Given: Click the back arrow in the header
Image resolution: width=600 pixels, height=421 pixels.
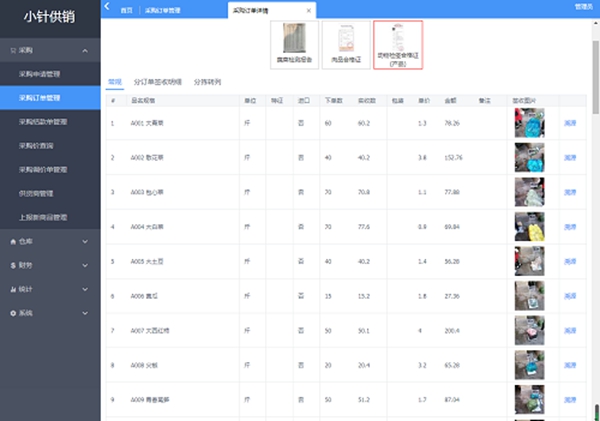Looking at the screenshot, I should point(107,8).
